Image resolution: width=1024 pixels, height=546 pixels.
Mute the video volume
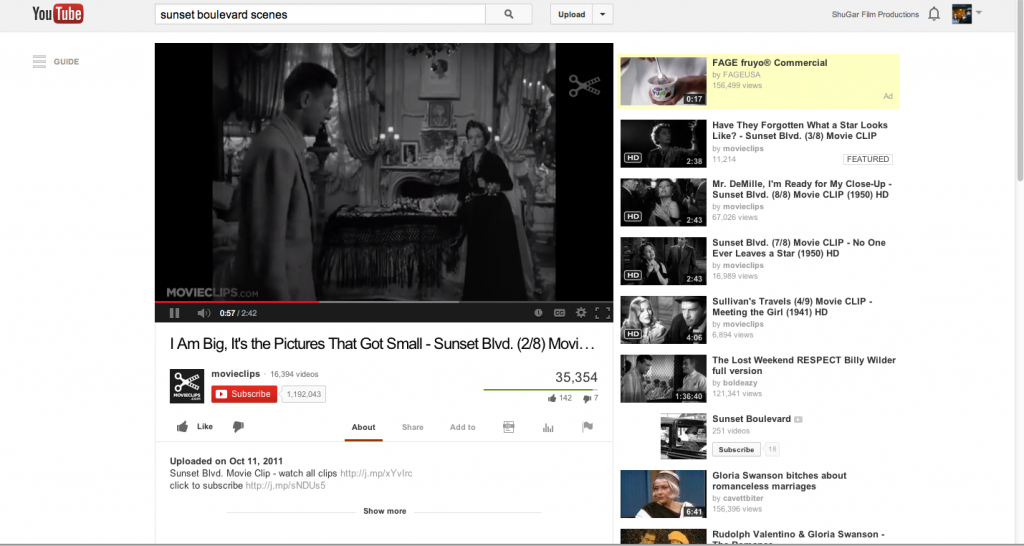pyautogui.click(x=204, y=313)
